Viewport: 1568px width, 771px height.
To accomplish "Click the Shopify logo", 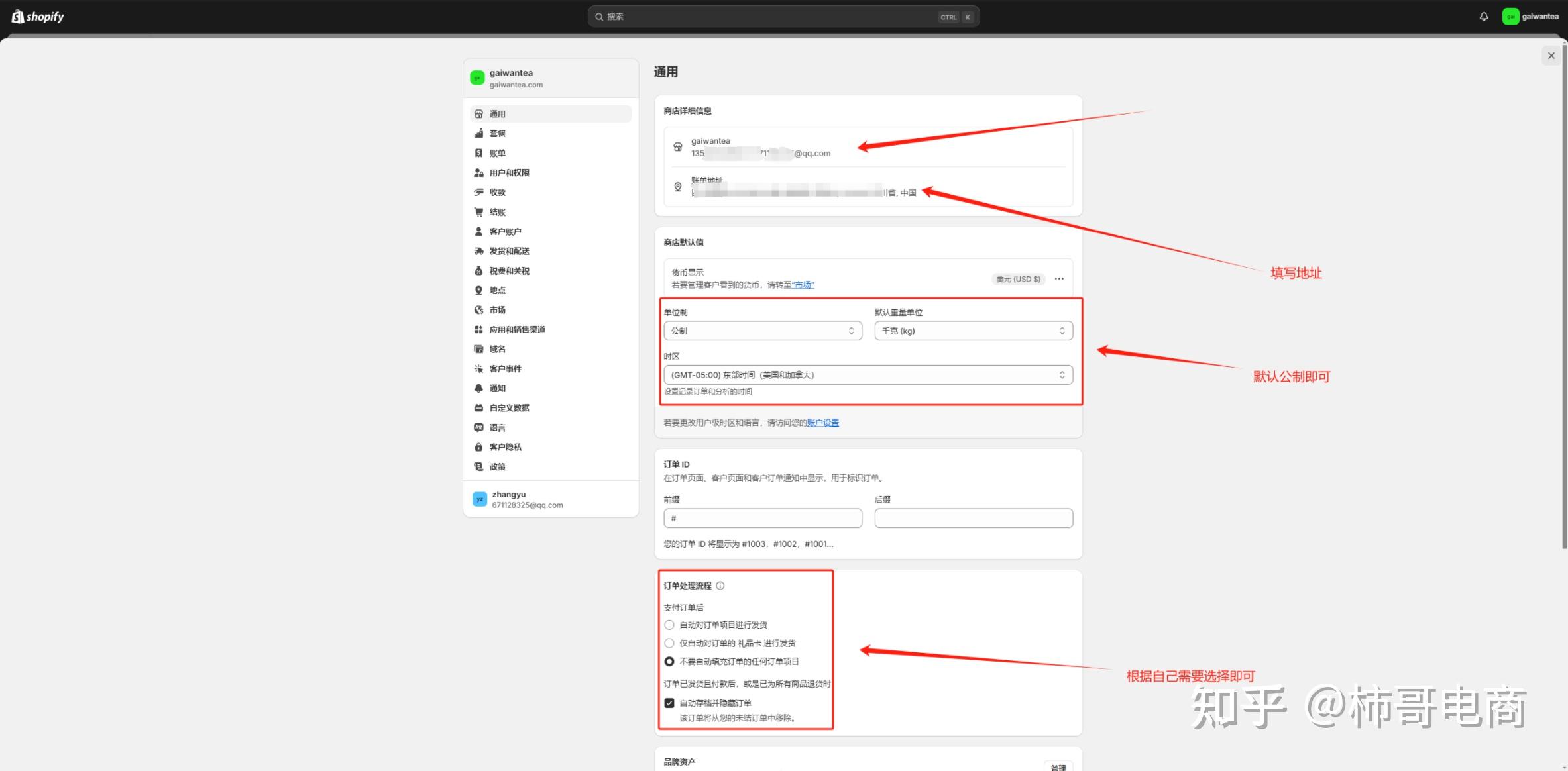I will 38,17.
